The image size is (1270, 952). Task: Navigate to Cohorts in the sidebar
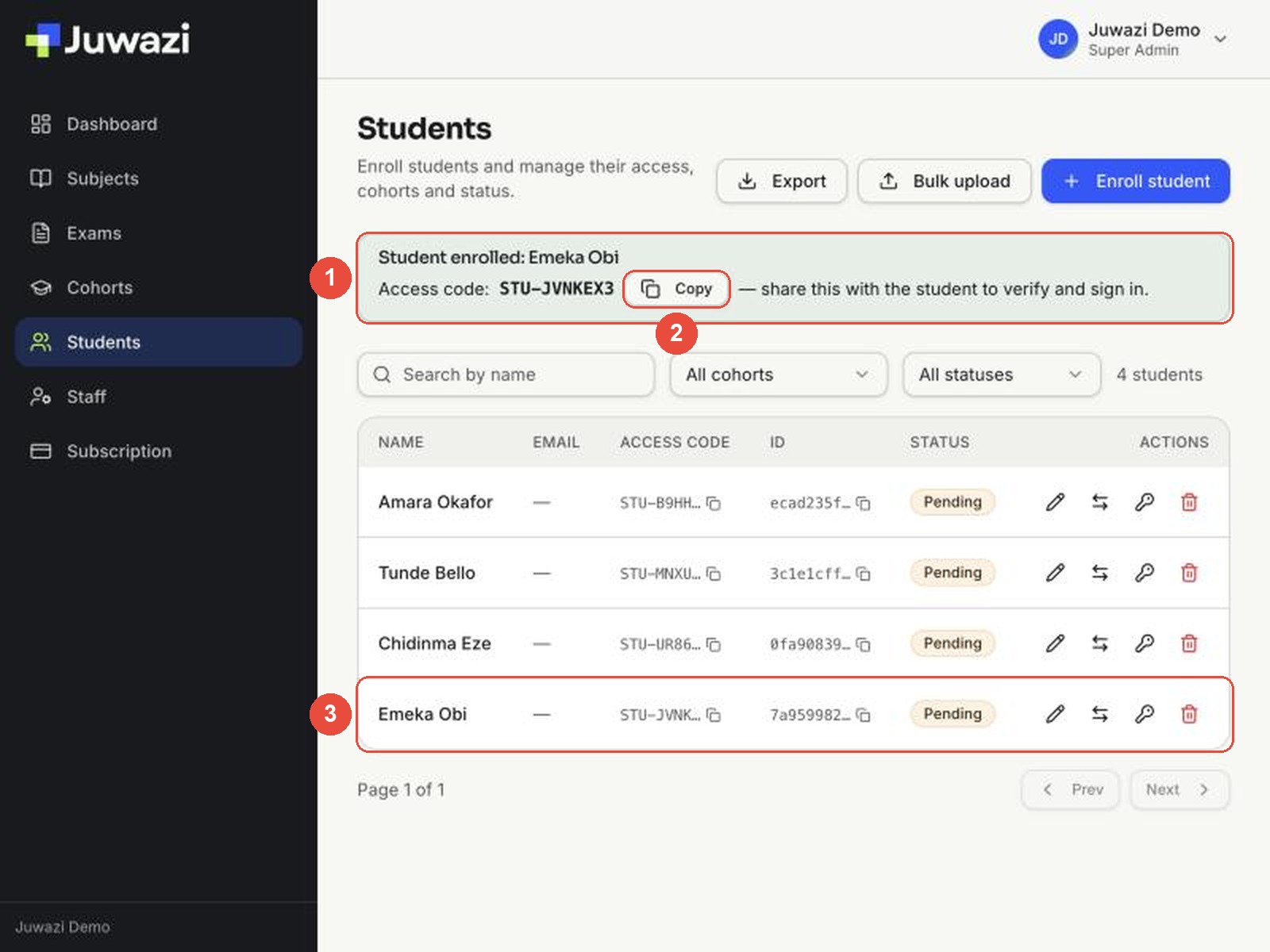coord(159,287)
